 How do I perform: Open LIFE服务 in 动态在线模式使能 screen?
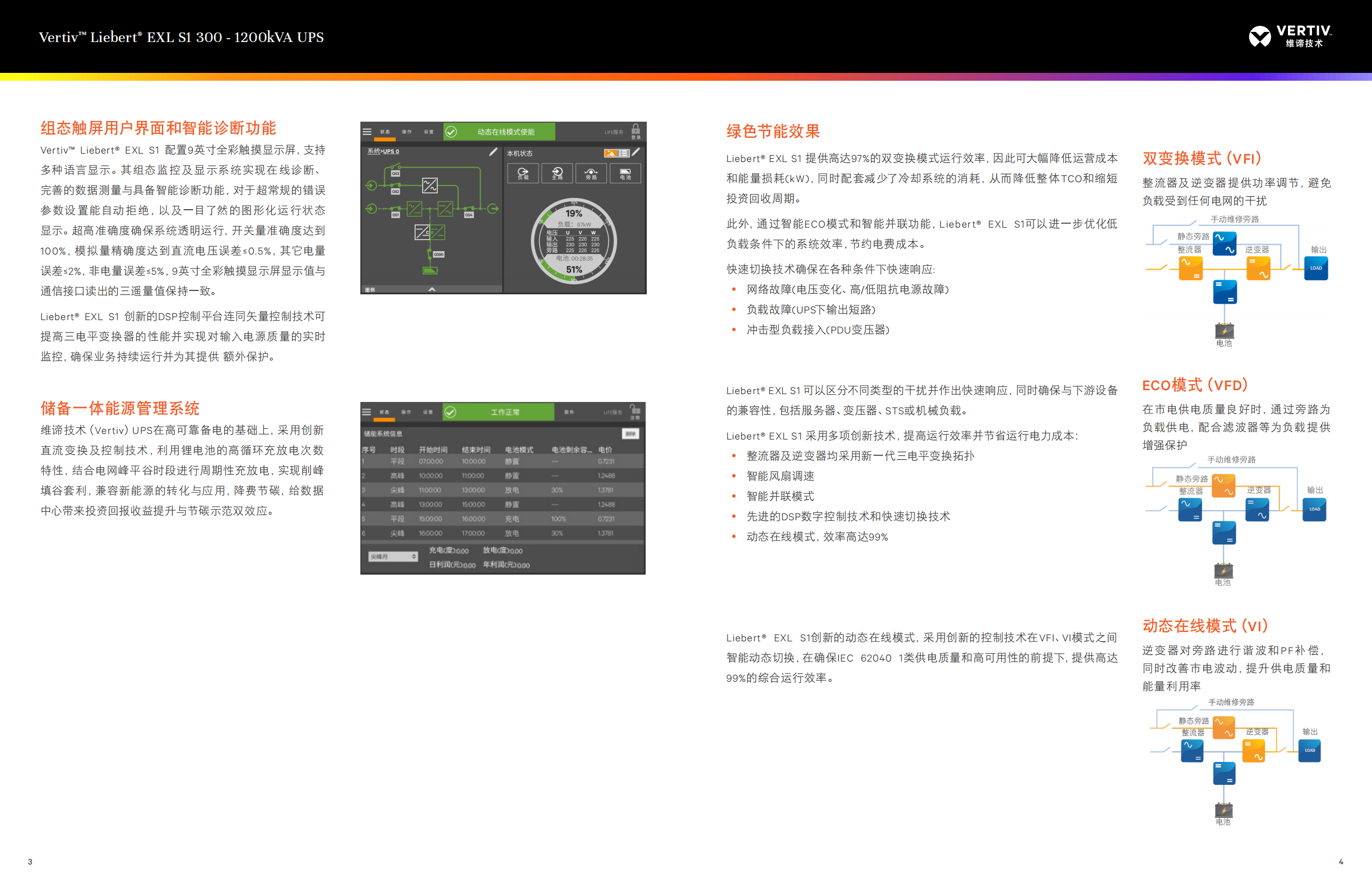613,132
